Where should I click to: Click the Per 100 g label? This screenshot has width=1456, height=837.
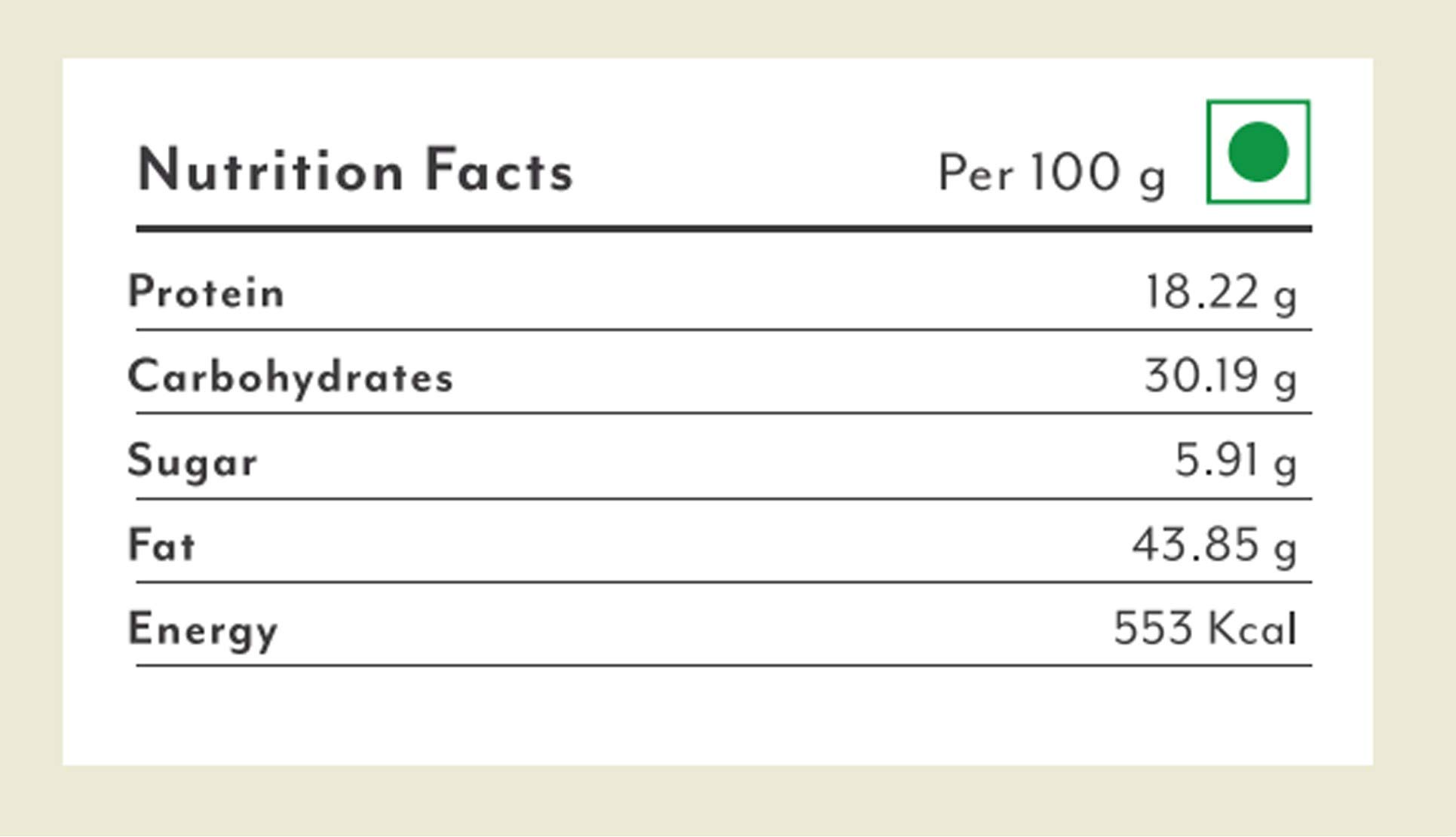point(1052,175)
